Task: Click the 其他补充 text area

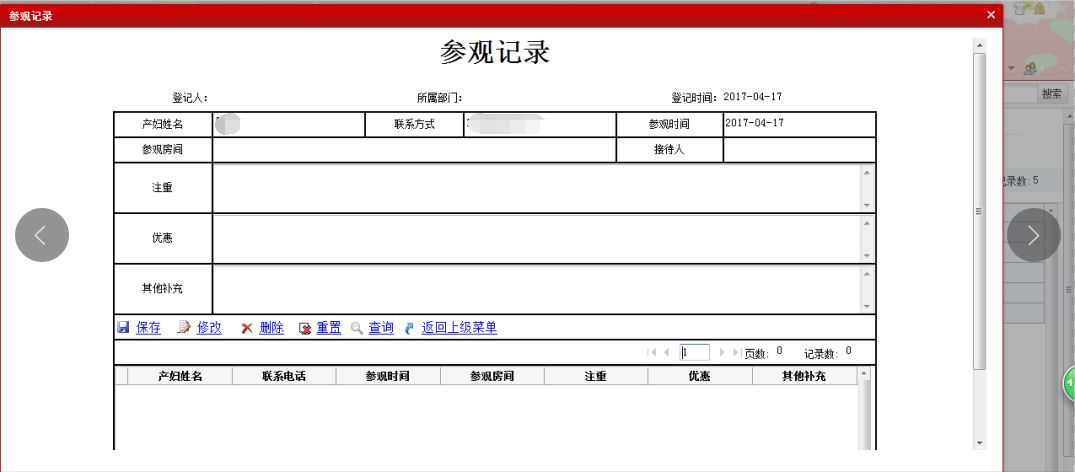Action: [537, 289]
